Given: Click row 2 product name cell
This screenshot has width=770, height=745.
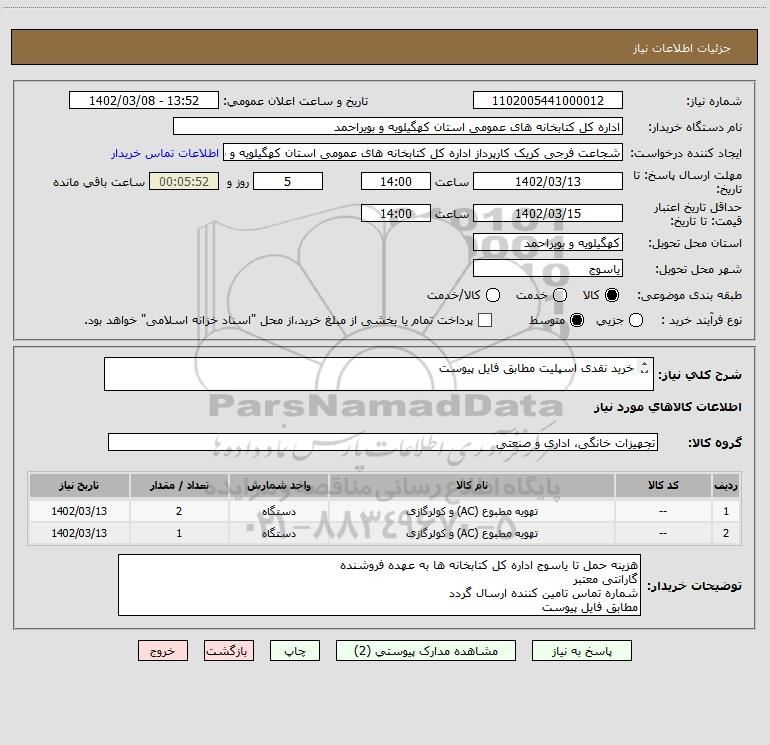Looking at the screenshot, I should [472, 533].
